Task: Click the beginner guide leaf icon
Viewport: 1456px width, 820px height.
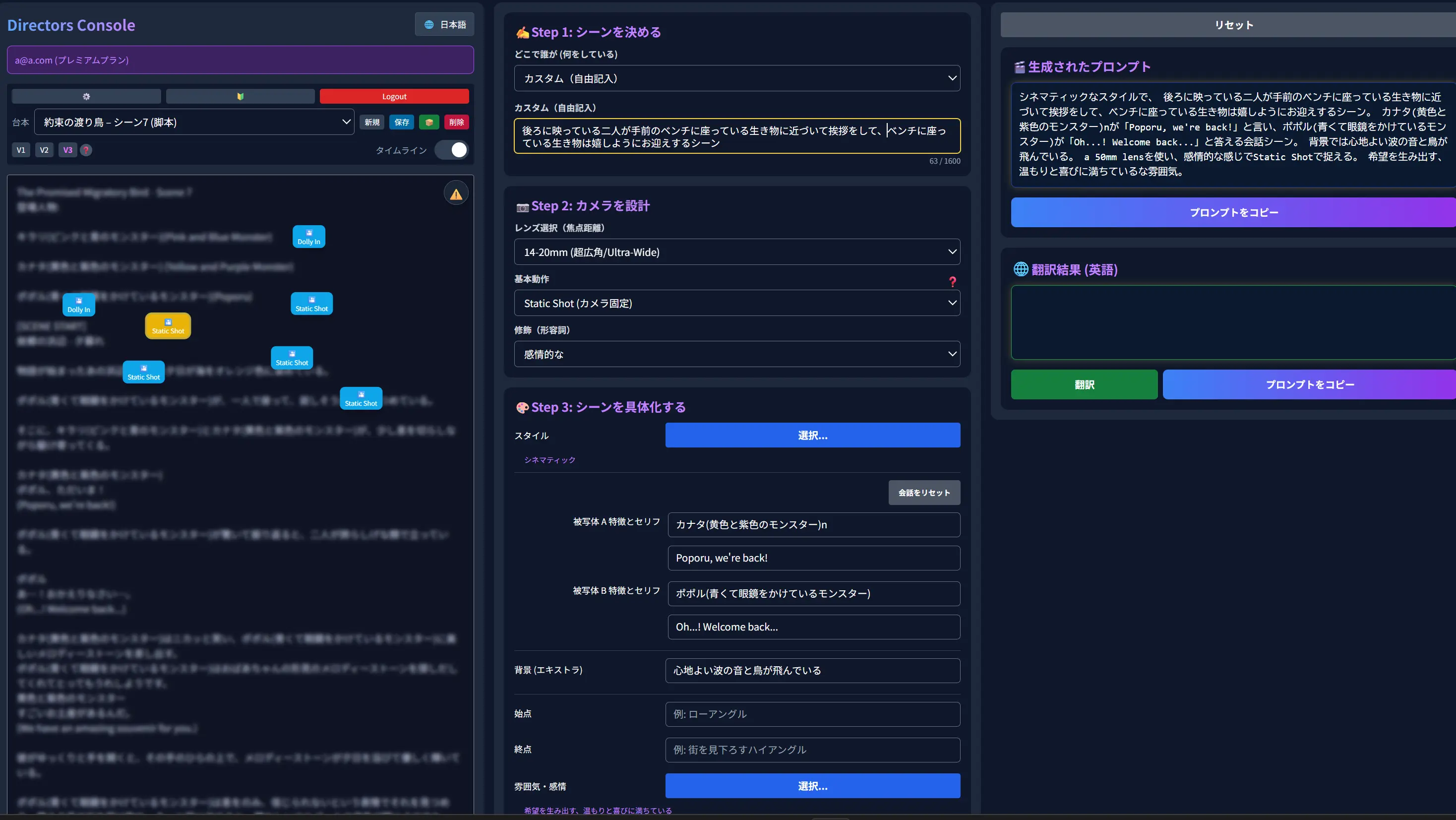Action: click(x=240, y=96)
